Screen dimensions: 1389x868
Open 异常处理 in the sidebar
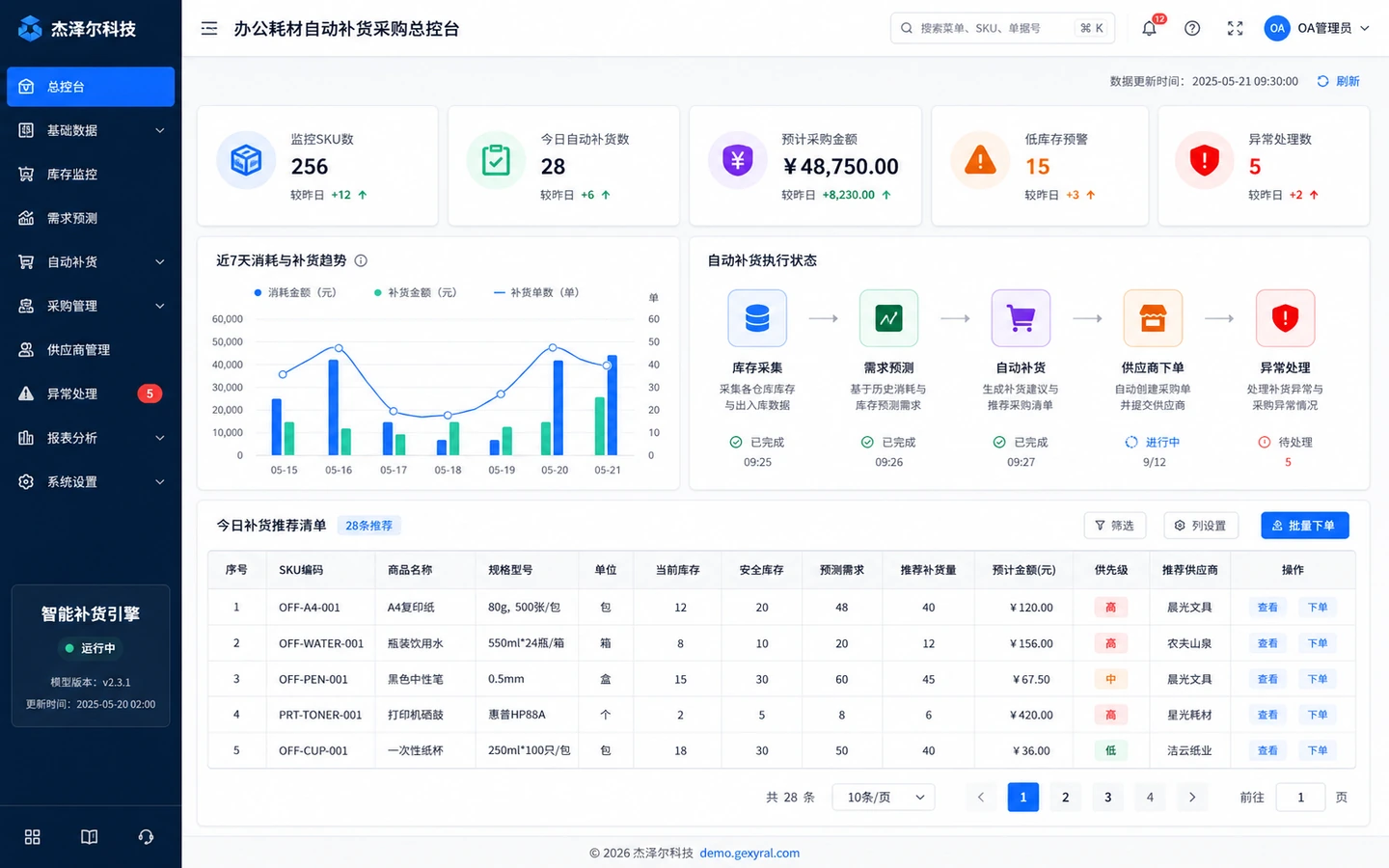[x=91, y=393]
